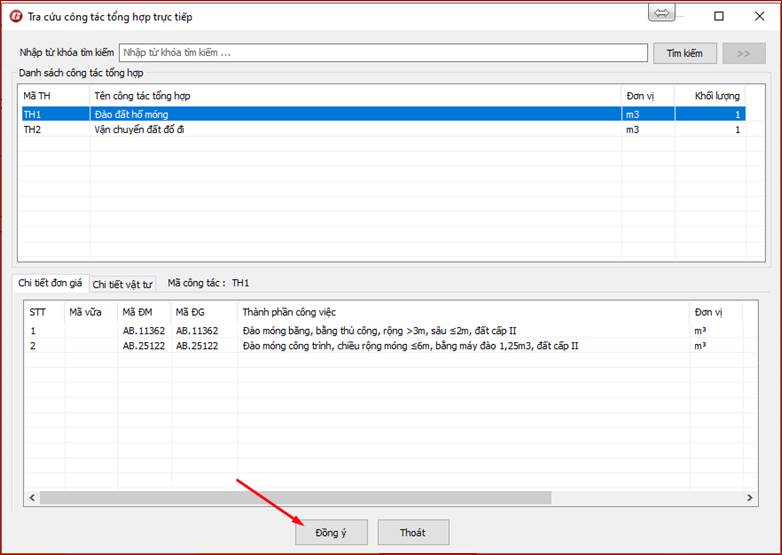Click the Đồng ý button
Screen dimensions: 782x555
coord(331,532)
